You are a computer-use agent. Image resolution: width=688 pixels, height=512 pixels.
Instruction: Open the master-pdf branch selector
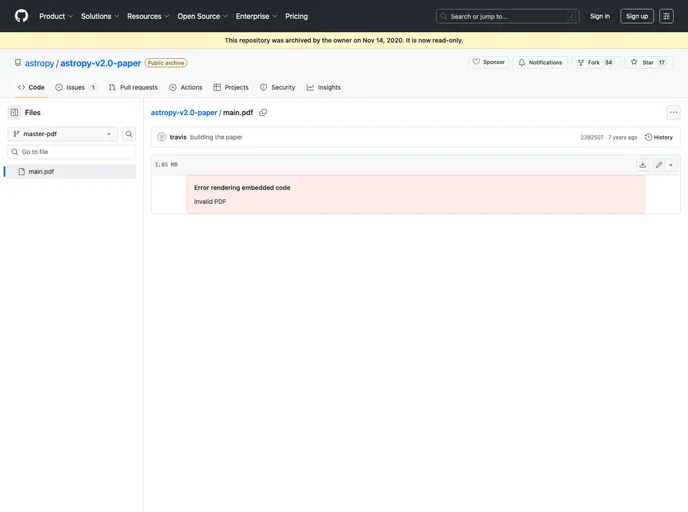[x=62, y=134]
